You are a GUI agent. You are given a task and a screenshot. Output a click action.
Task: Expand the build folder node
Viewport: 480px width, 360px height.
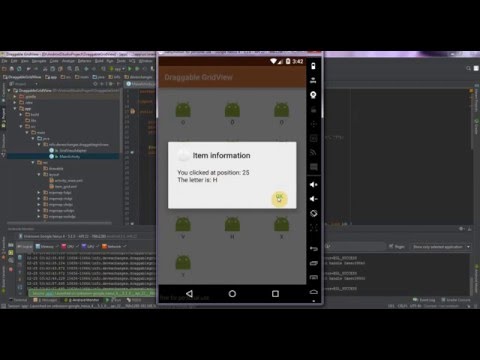pyautogui.click(x=21, y=115)
